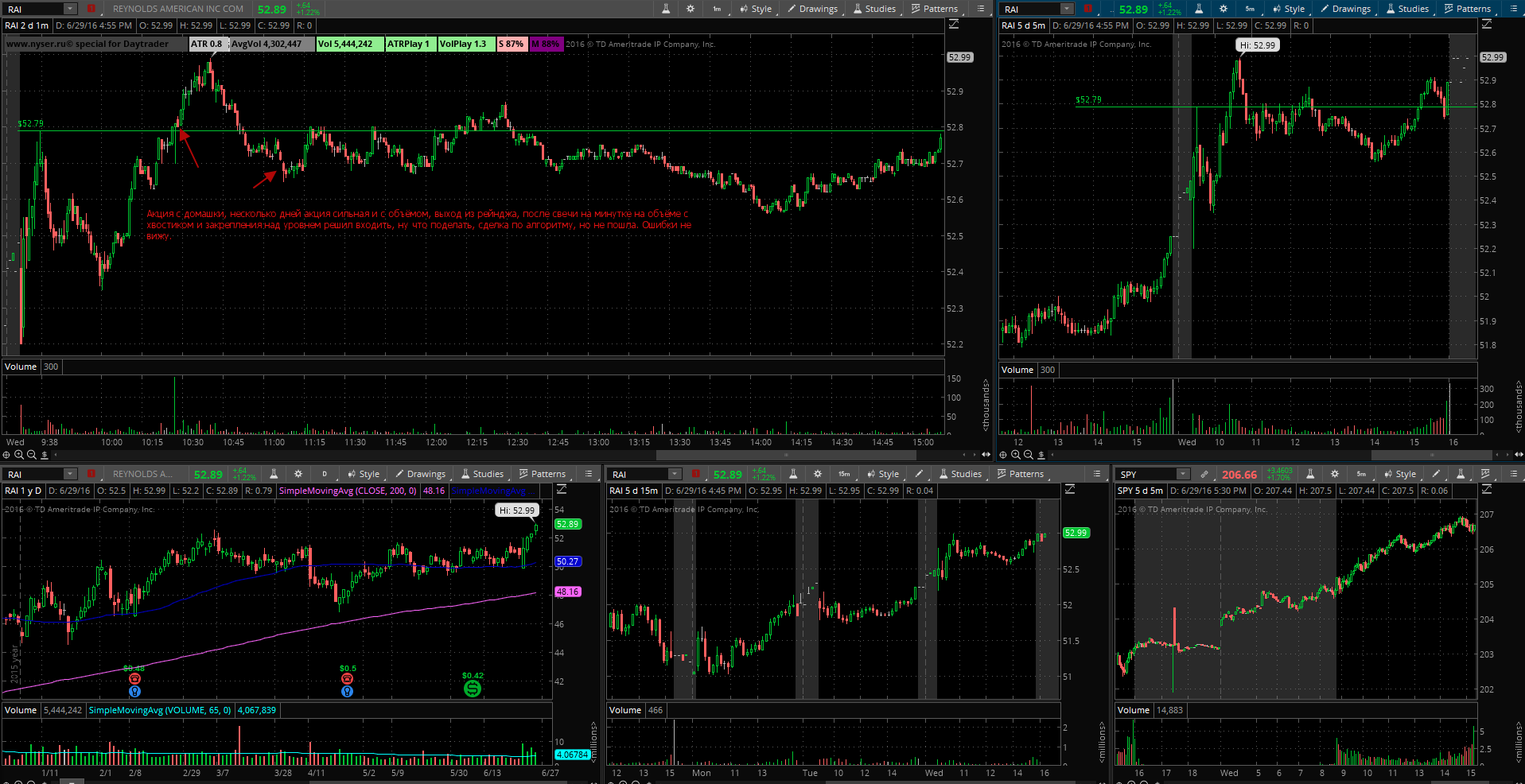Open the Patterns menu of the RAI 1m chart
The width and height of the screenshot is (1525, 784).
934,9
